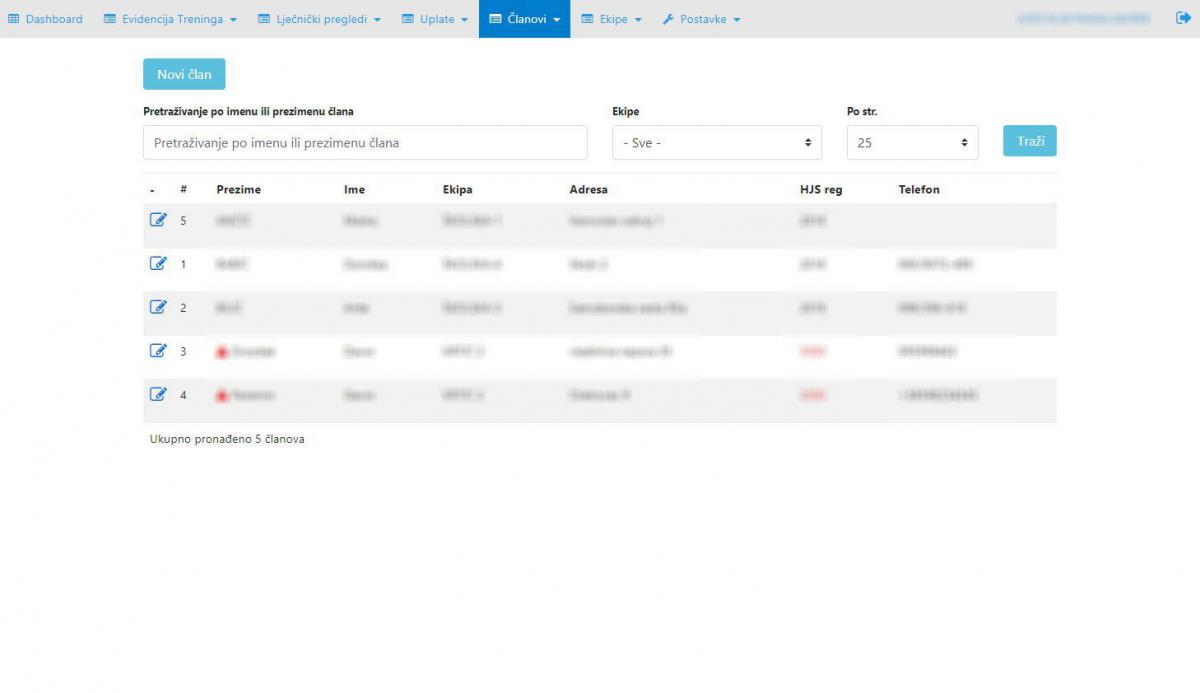Click the Traži search button

[1030, 141]
